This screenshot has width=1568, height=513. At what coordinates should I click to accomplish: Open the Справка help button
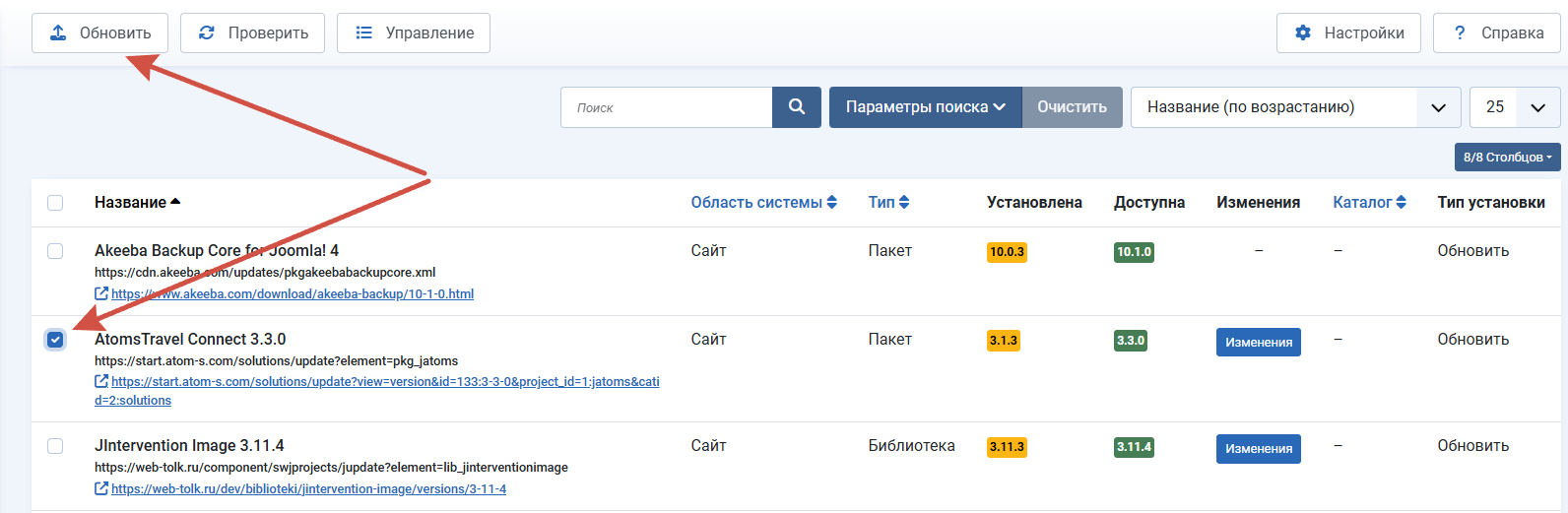1497,32
